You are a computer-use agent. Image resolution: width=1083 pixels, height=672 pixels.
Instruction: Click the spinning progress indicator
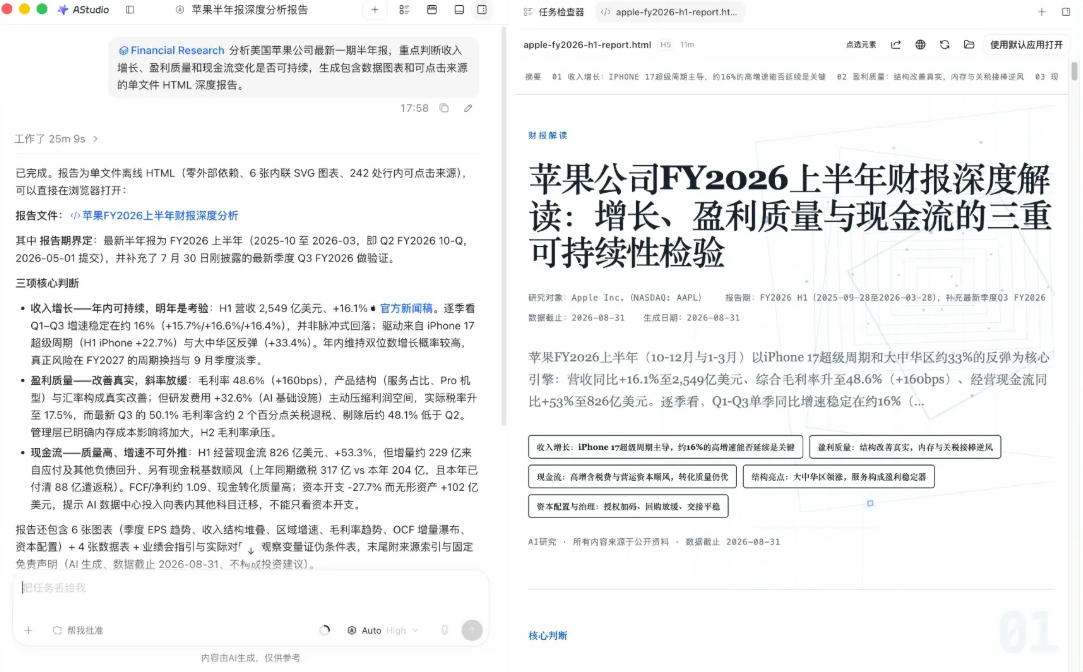coord(325,630)
